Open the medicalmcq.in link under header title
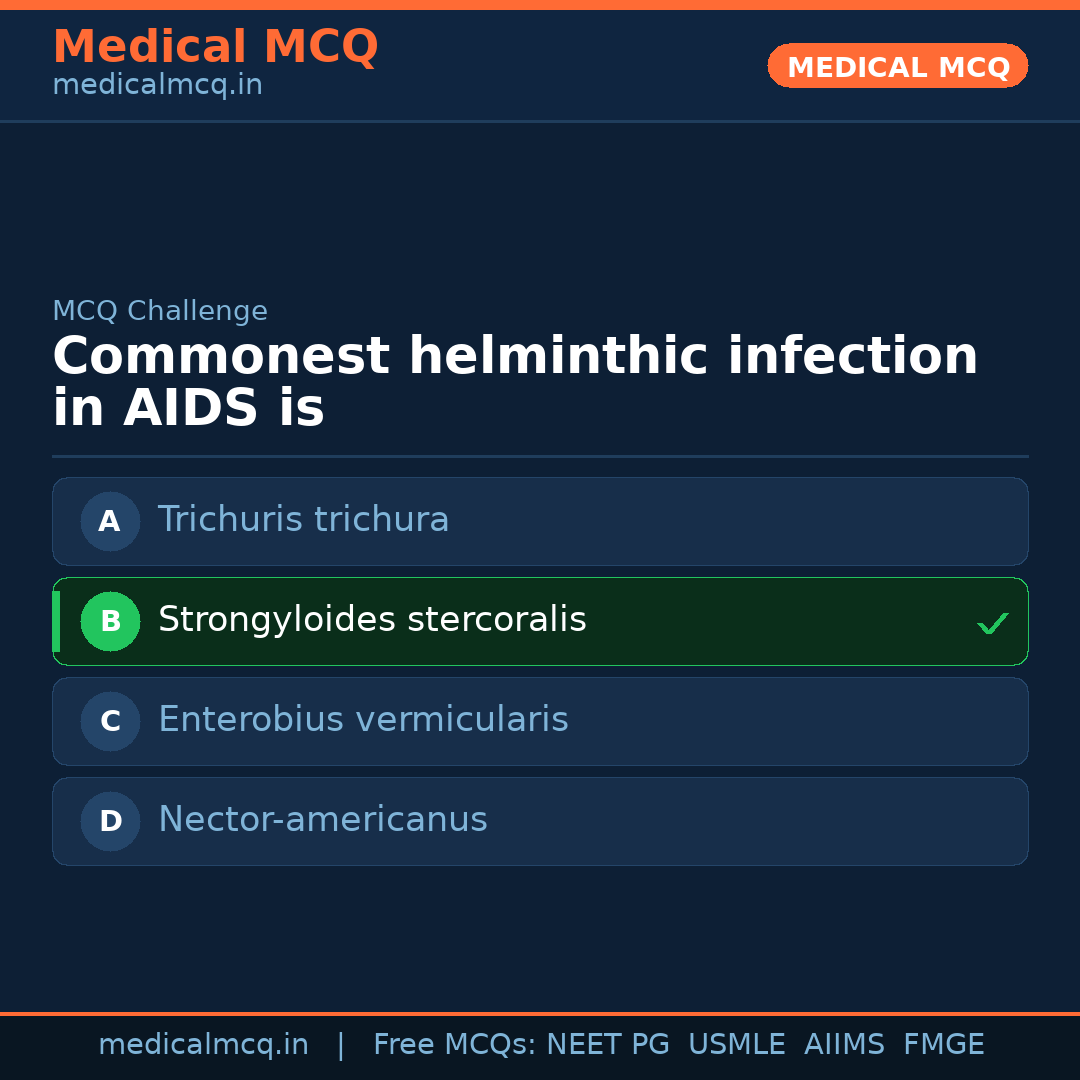This screenshot has height=1080, width=1080. [157, 85]
